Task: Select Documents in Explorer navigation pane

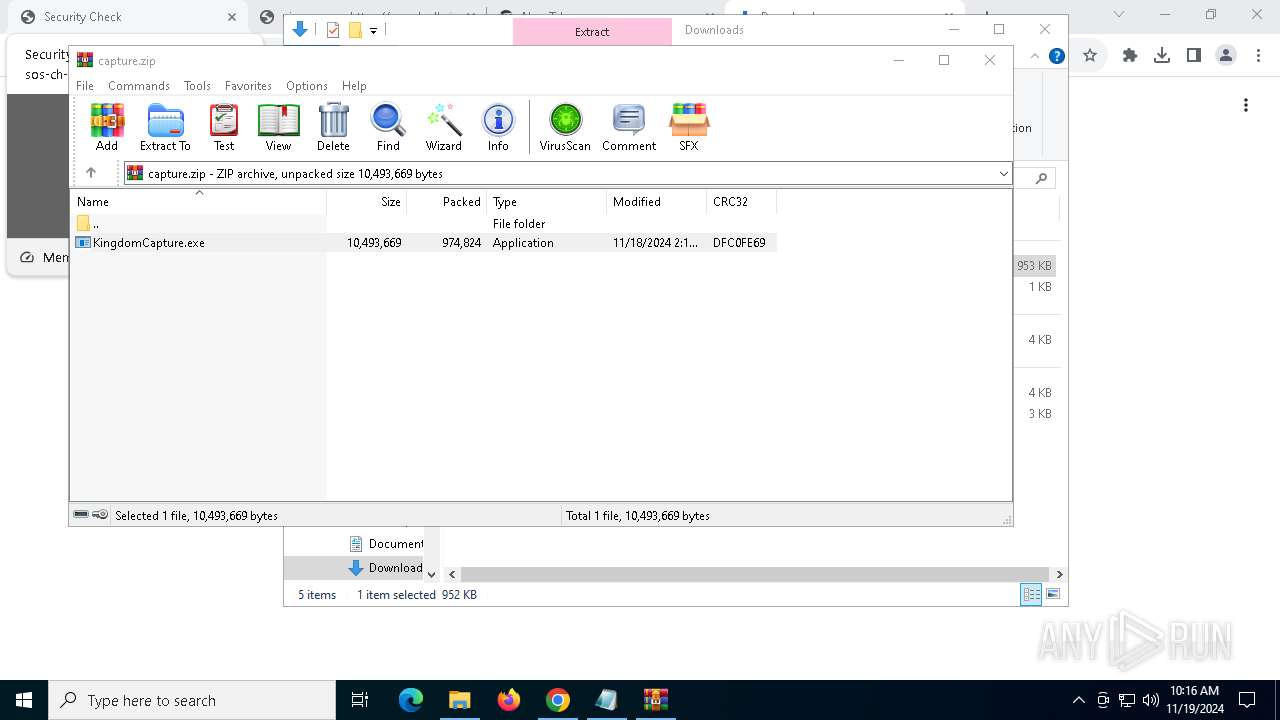Action: (x=386, y=544)
